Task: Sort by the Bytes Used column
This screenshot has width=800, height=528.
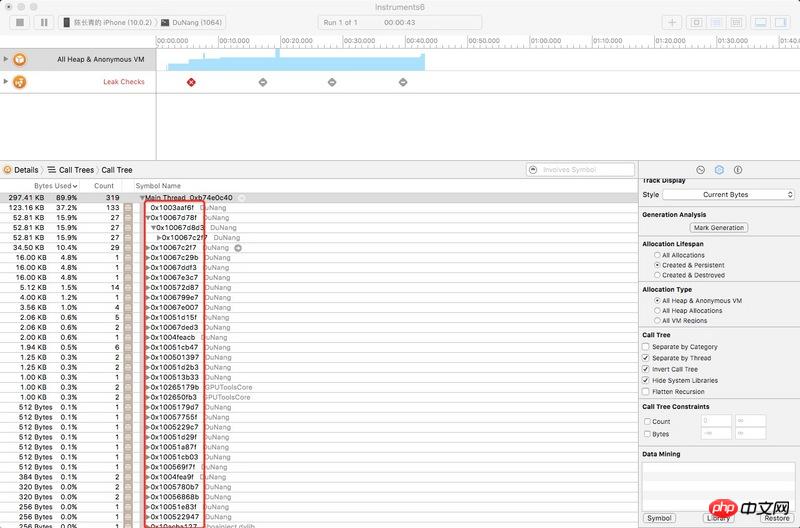Action: tap(56, 186)
